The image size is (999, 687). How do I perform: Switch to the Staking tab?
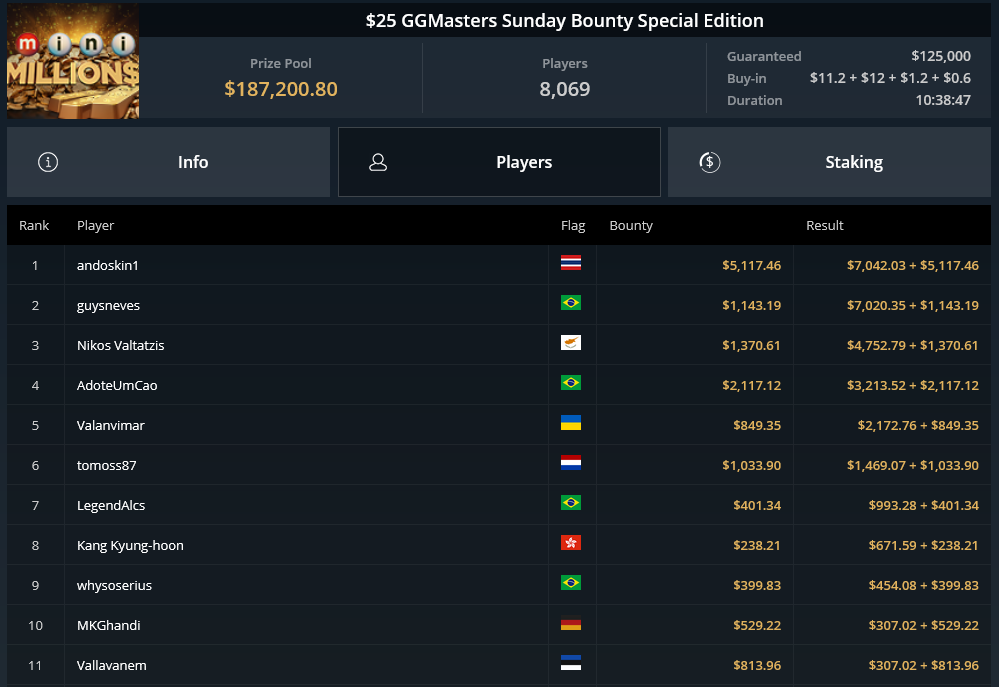click(x=829, y=162)
